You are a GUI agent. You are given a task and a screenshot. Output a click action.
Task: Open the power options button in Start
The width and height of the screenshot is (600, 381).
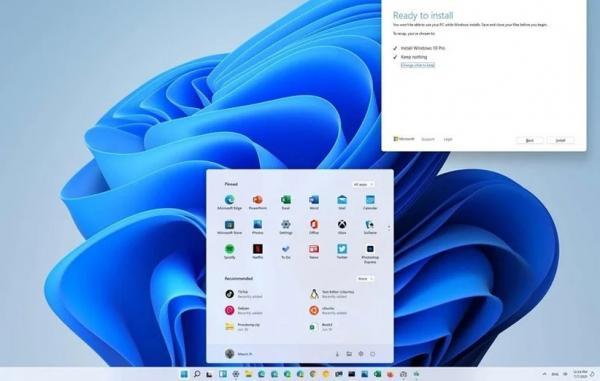pyautogui.click(x=372, y=354)
